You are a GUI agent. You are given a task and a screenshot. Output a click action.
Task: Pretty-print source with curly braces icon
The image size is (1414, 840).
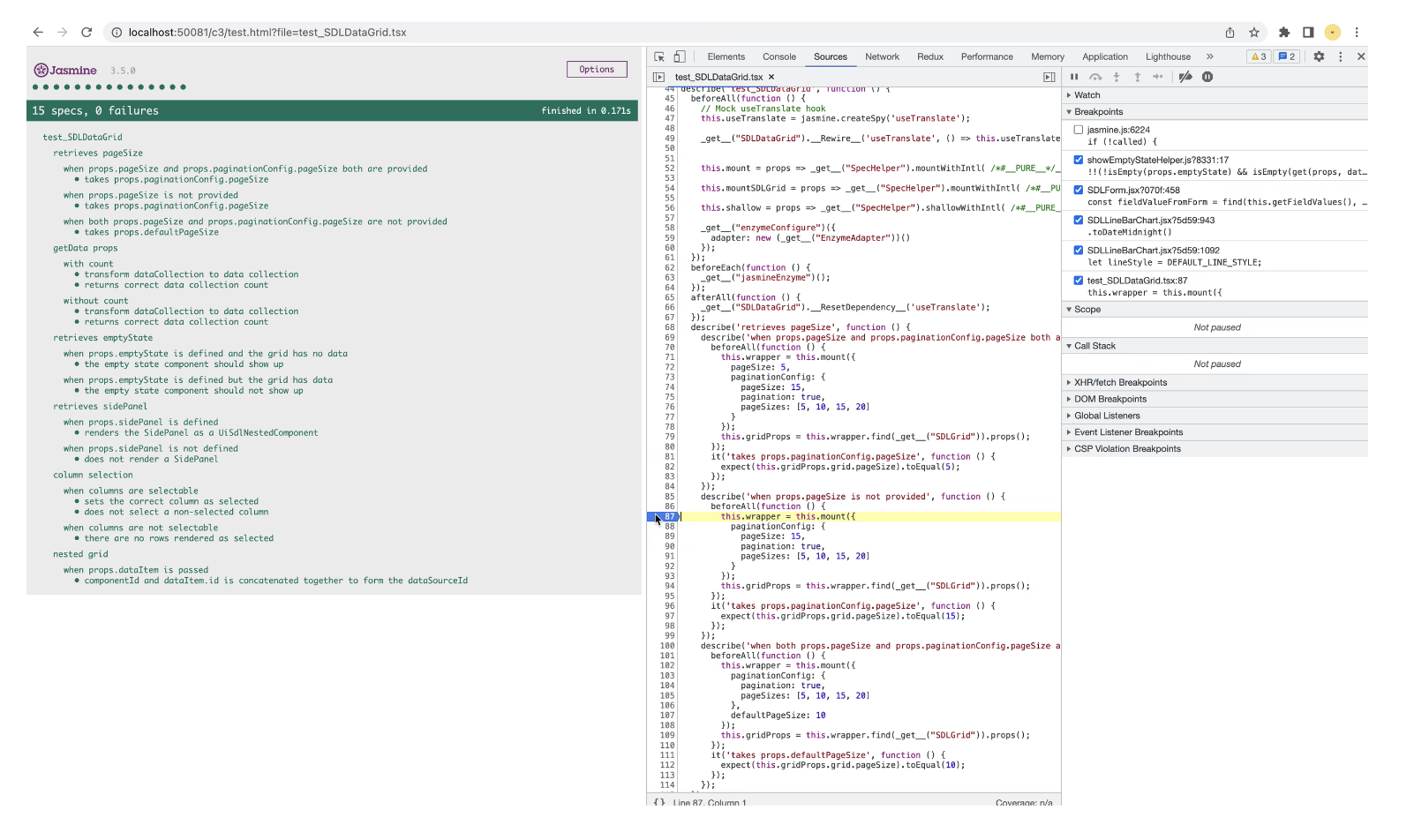(659, 802)
